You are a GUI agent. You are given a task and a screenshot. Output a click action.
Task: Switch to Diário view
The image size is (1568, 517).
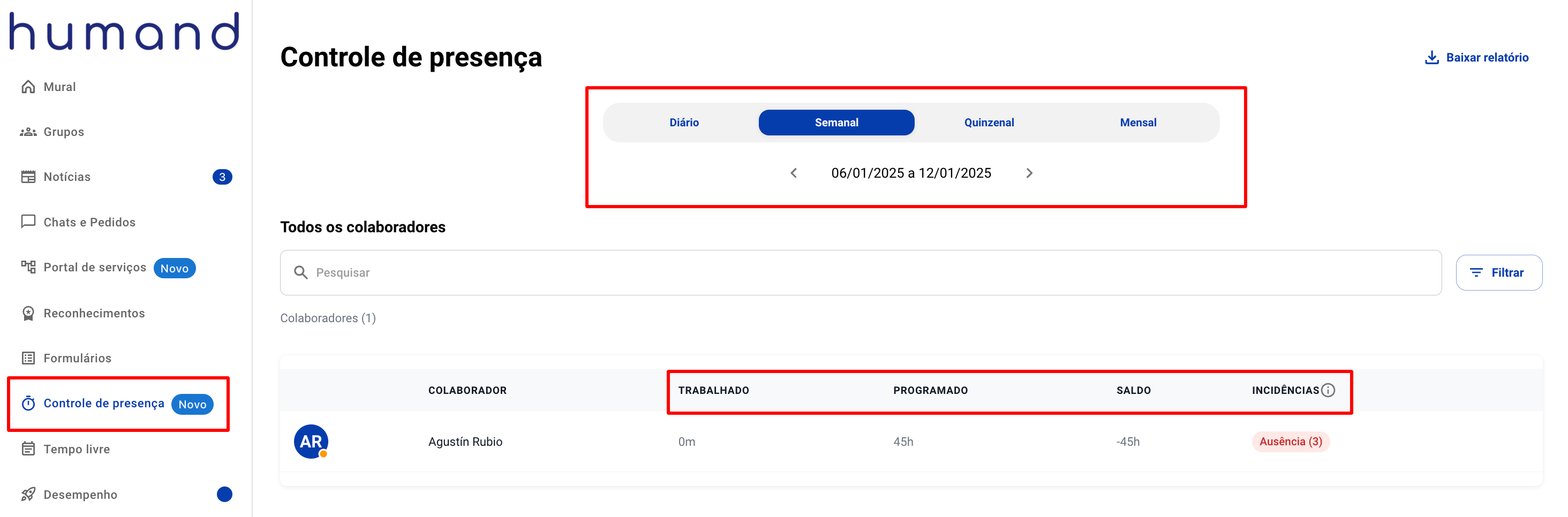click(683, 123)
